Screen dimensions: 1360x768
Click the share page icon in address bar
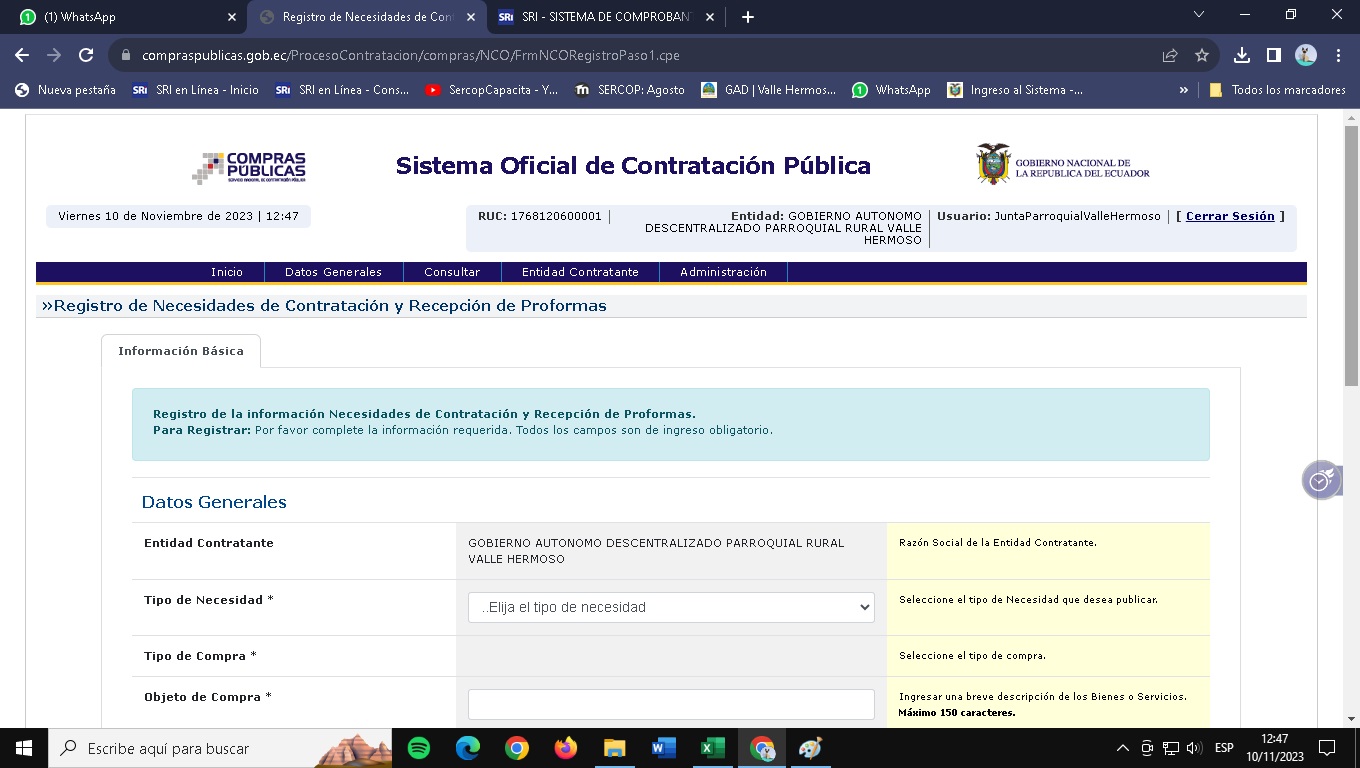click(1170, 56)
